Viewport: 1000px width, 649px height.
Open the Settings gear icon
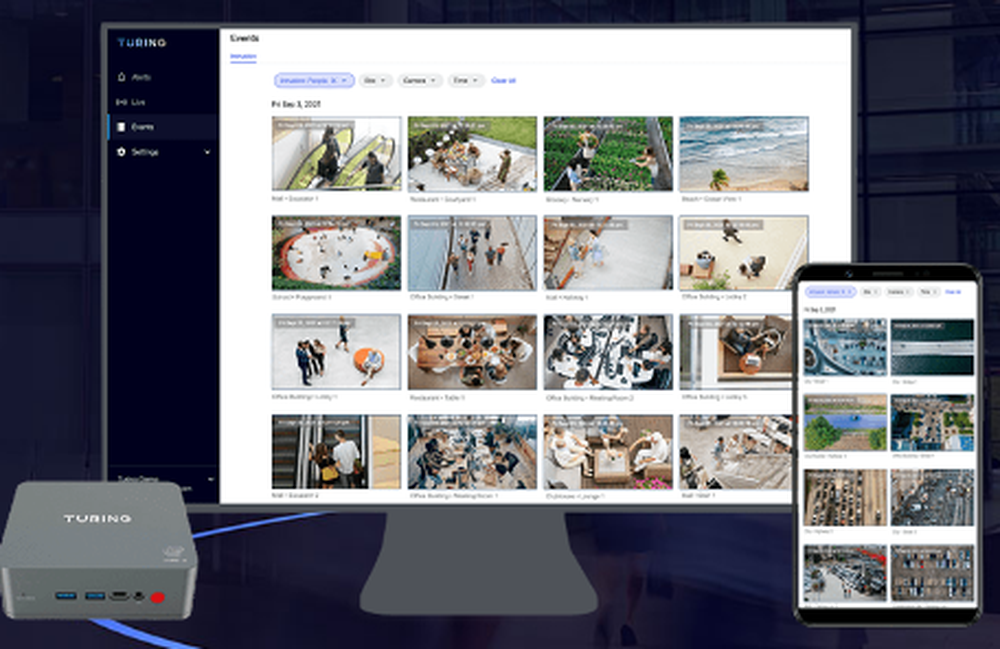tap(121, 152)
